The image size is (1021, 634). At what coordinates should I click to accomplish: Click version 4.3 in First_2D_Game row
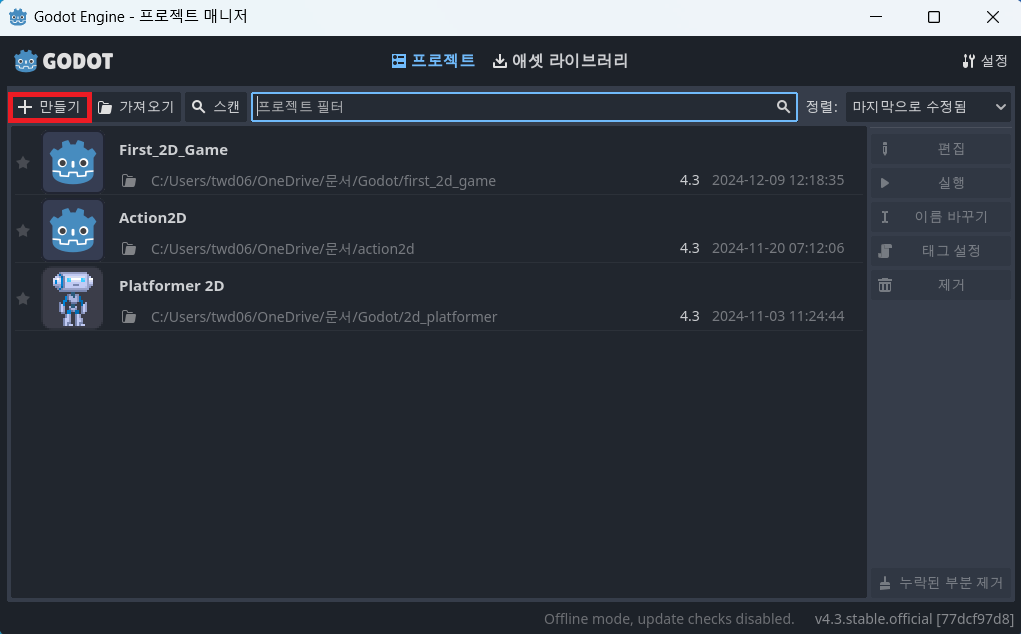point(690,180)
